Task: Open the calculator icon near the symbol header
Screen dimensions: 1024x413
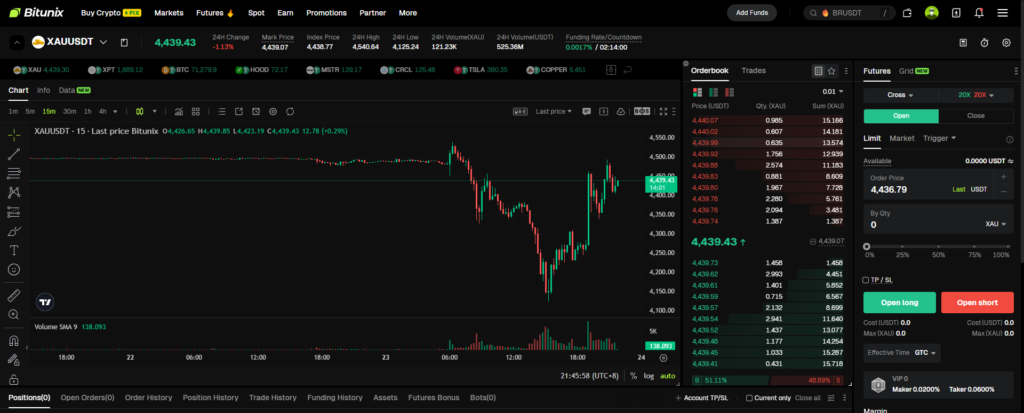Action: [x=963, y=42]
